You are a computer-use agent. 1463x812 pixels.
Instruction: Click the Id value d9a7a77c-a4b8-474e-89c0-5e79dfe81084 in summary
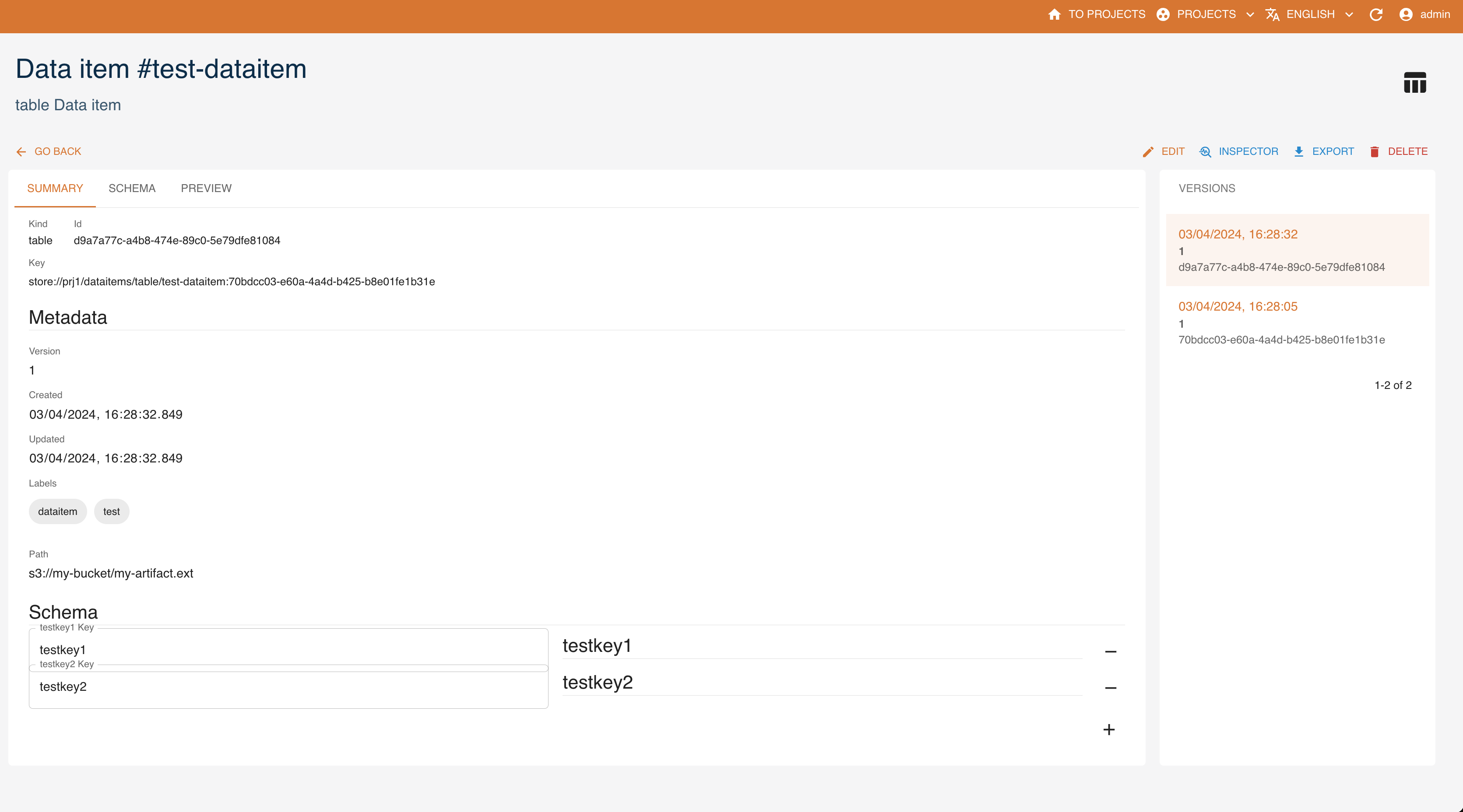click(x=176, y=241)
